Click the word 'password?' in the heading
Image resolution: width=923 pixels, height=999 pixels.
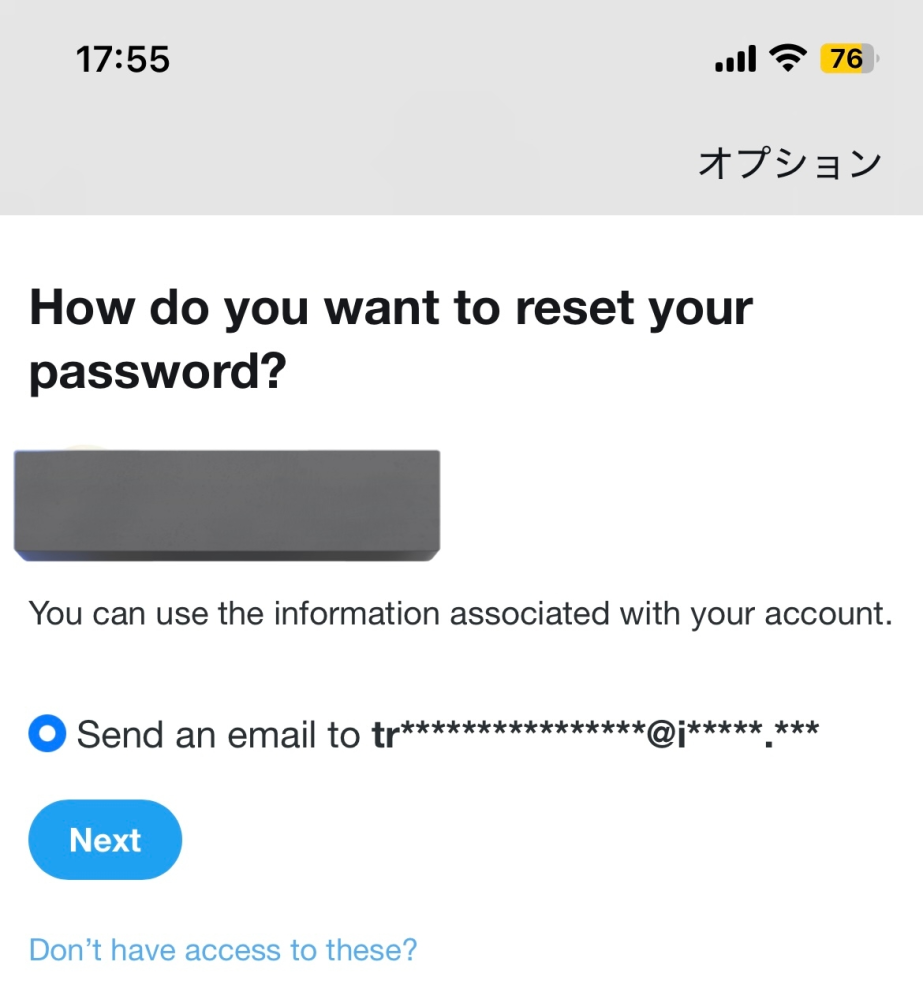click(158, 372)
